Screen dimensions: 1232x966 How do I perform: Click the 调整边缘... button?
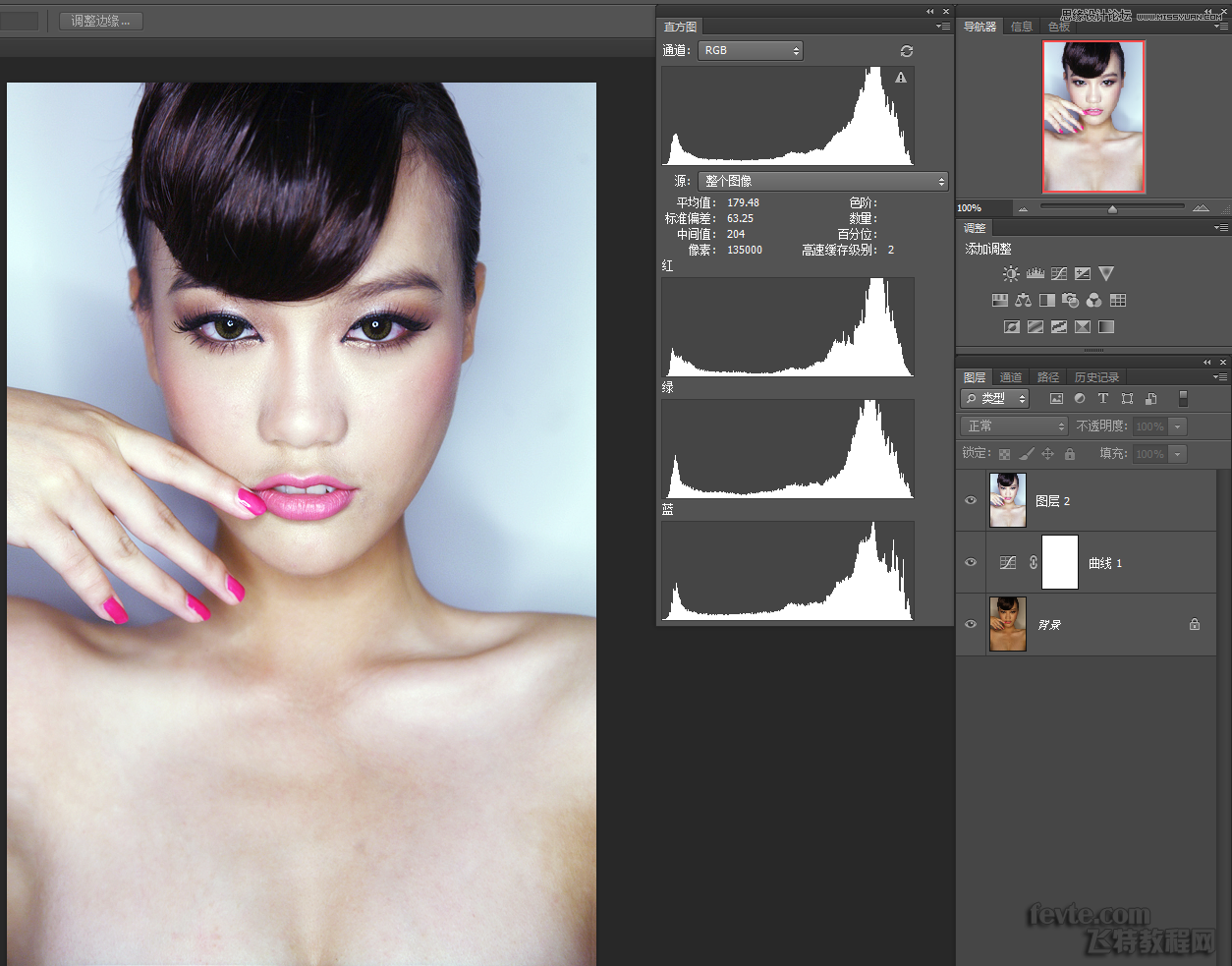[x=100, y=21]
